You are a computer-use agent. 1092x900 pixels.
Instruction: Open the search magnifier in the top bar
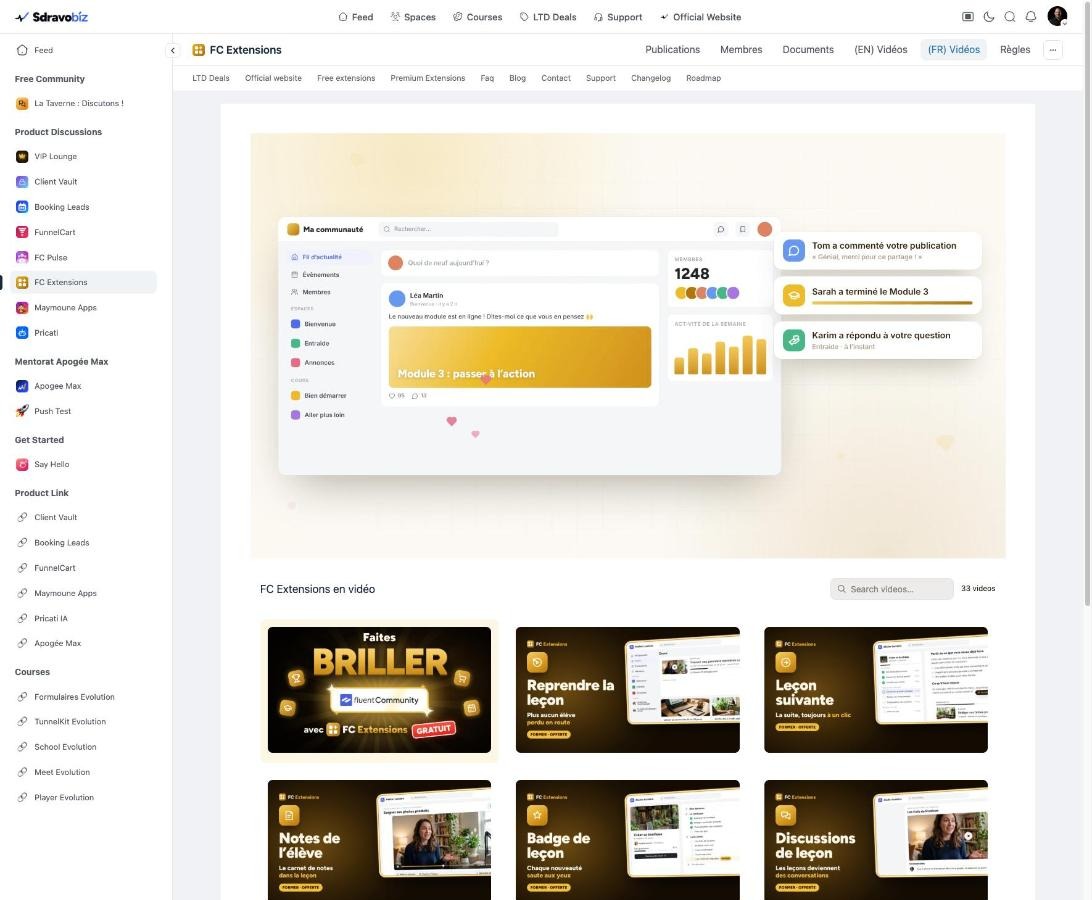pyautogui.click(x=1010, y=17)
